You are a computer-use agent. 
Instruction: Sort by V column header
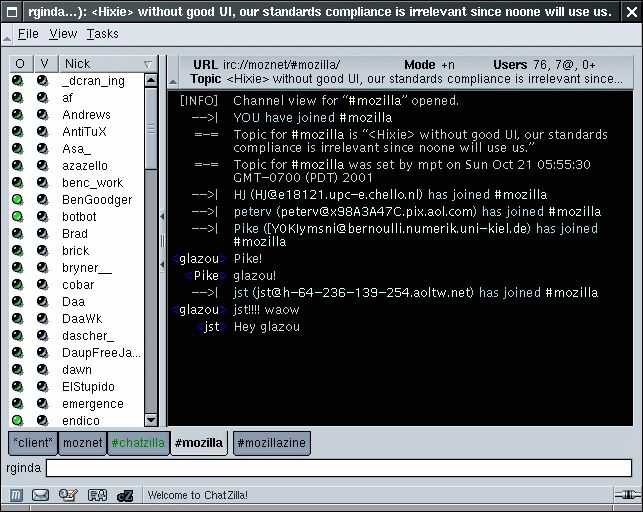pos(46,64)
